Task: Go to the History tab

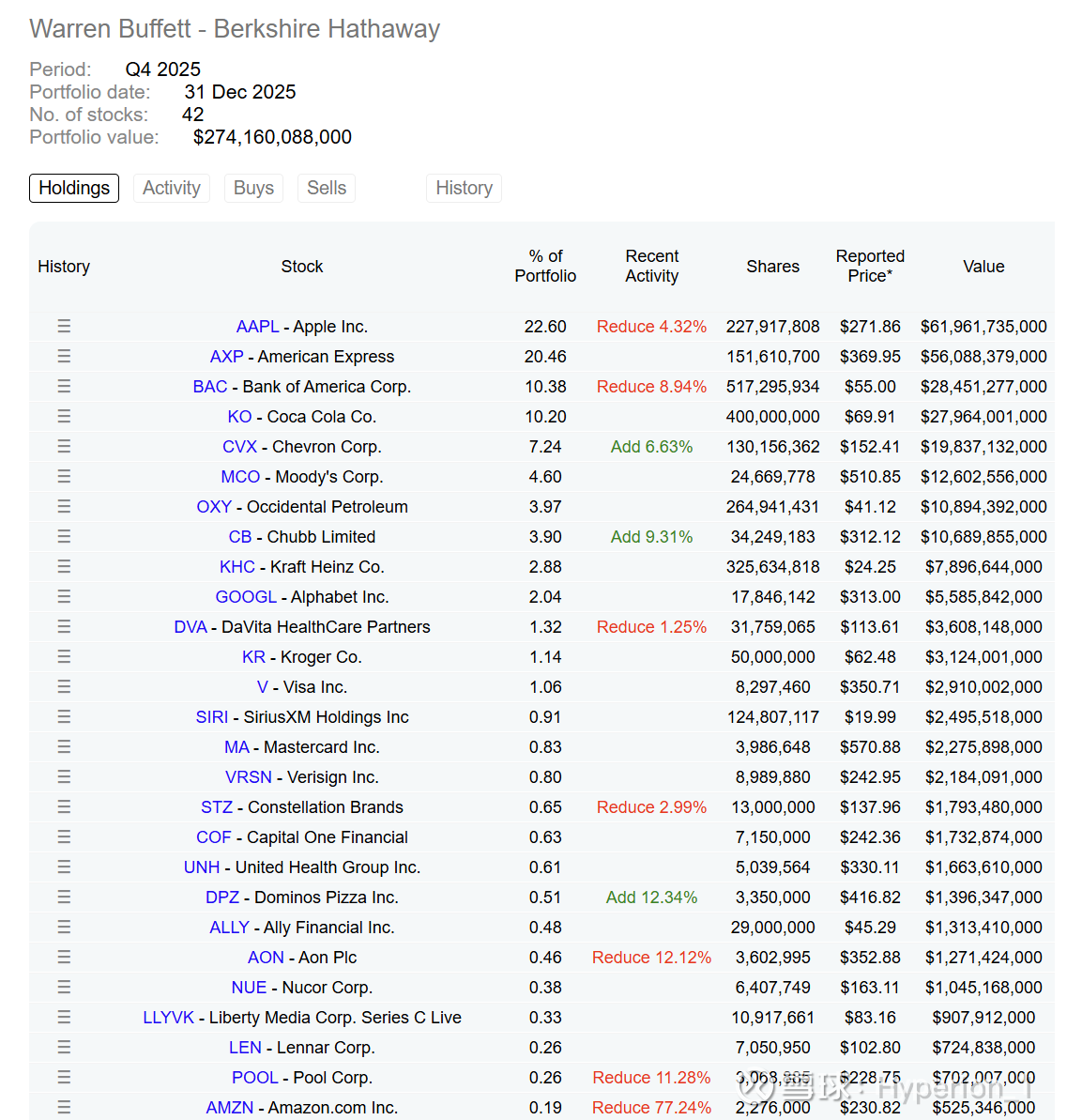Action: [x=464, y=188]
